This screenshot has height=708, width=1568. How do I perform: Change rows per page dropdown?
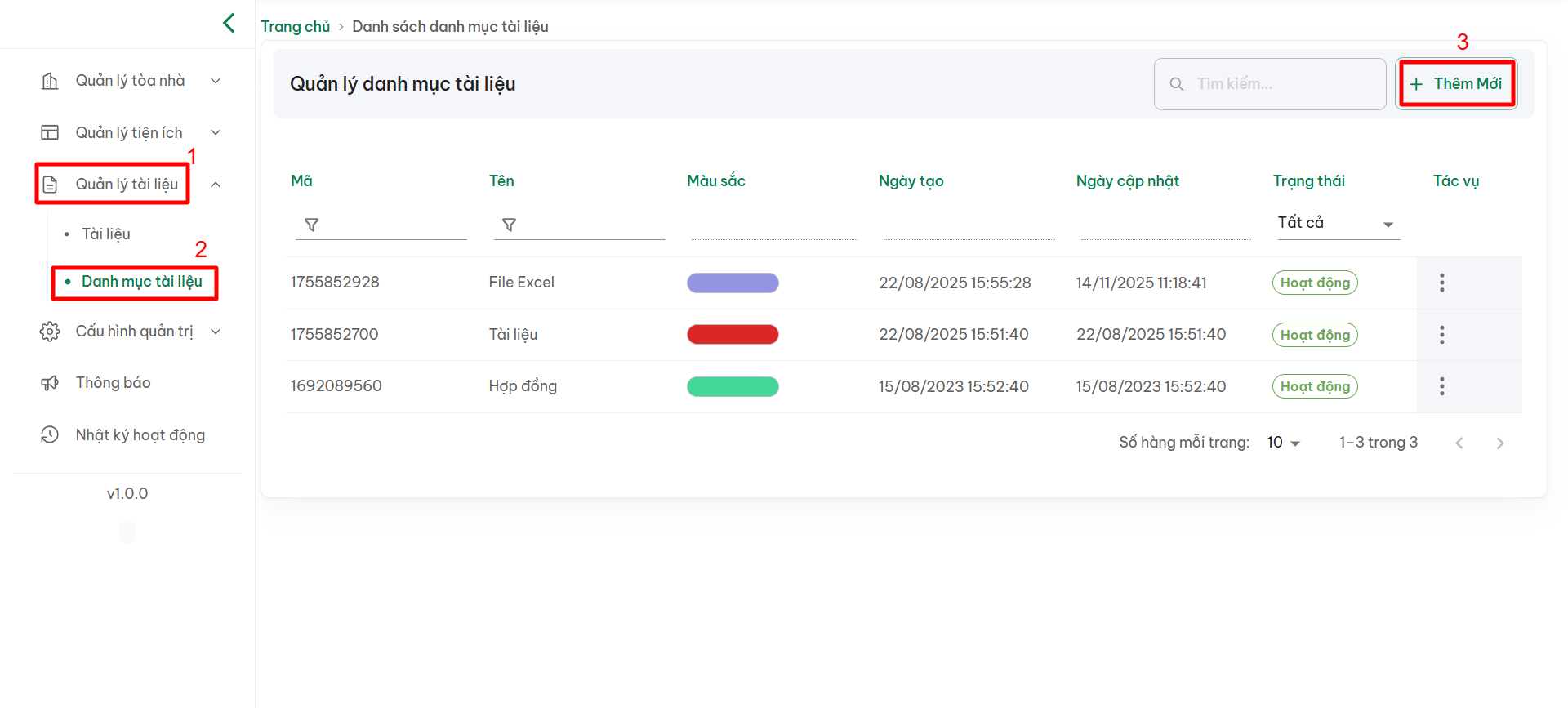(1284, 443)
